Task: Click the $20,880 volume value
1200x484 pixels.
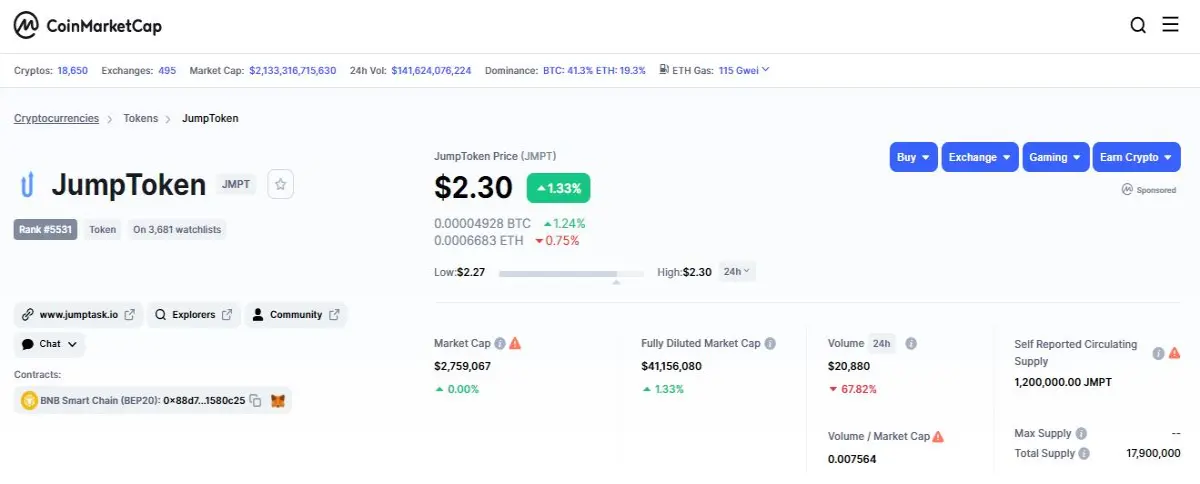Action: tap(848, 366)
